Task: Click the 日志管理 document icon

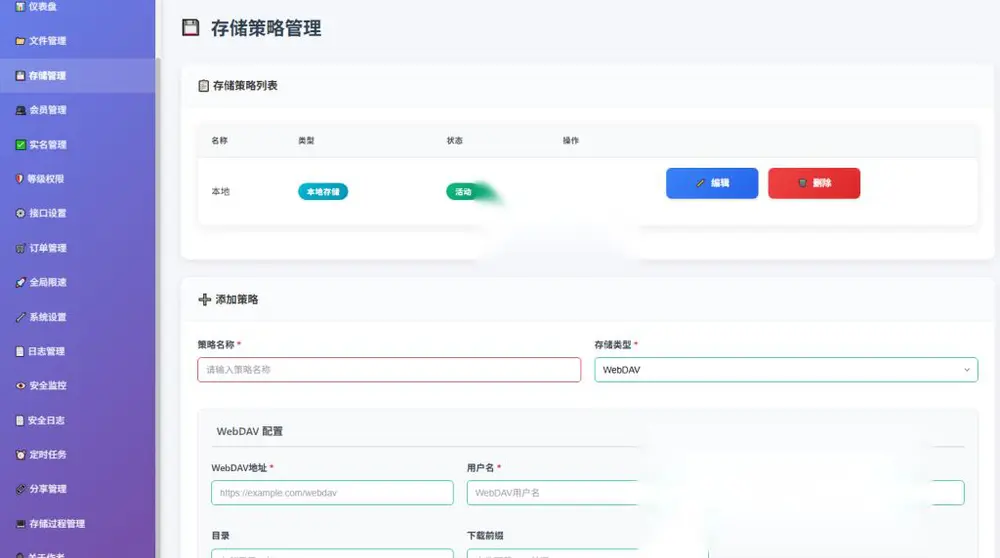Action: pyautogui.click(x=20, y=351)
